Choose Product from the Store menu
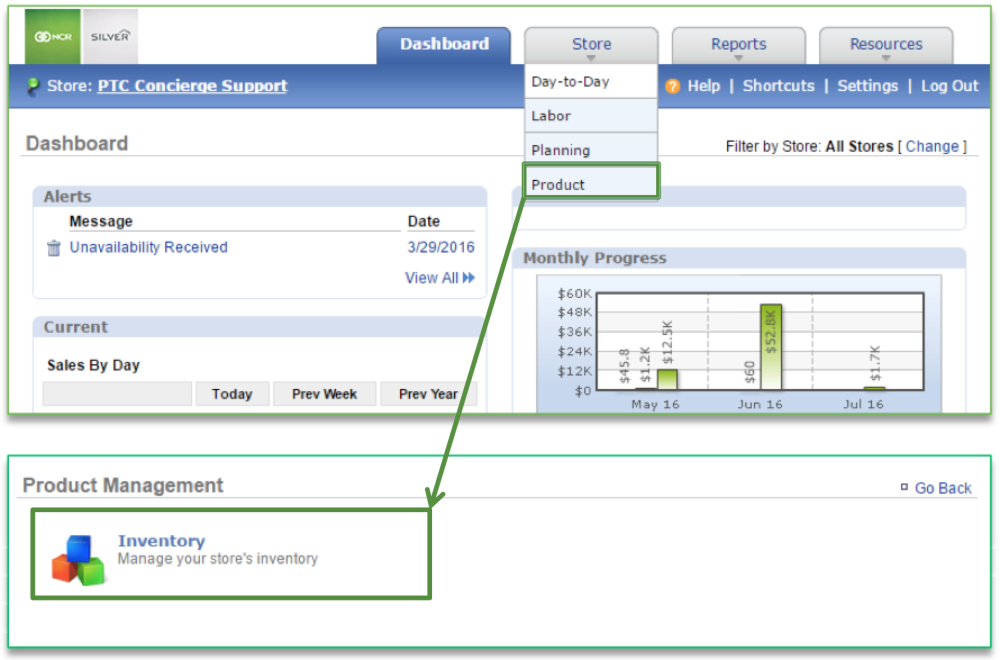 pos(556,184)
